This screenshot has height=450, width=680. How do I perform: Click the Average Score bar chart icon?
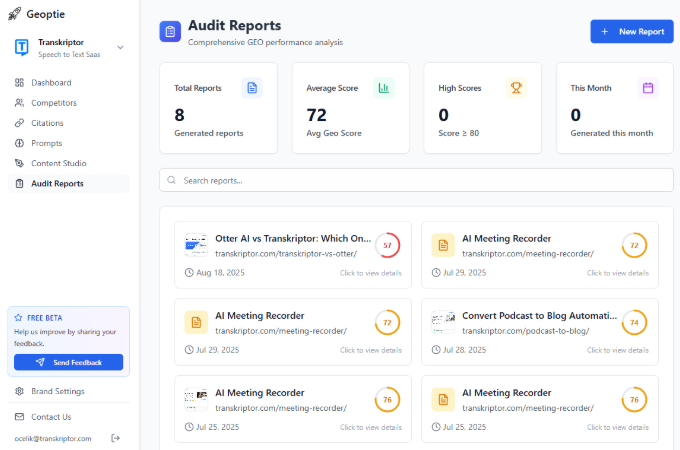(x=384, y=88)
